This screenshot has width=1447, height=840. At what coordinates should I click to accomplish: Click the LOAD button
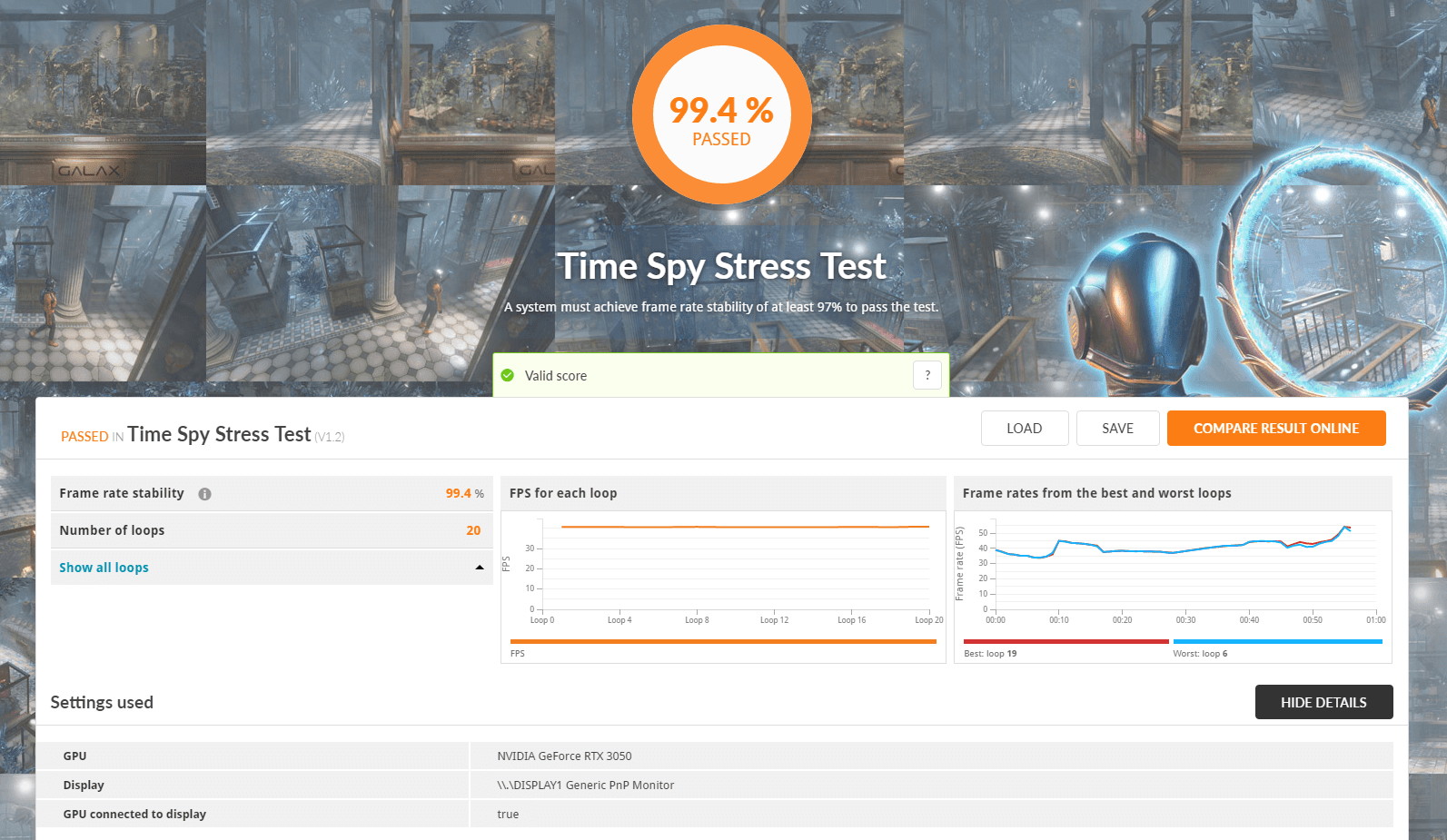[1024, 429]
